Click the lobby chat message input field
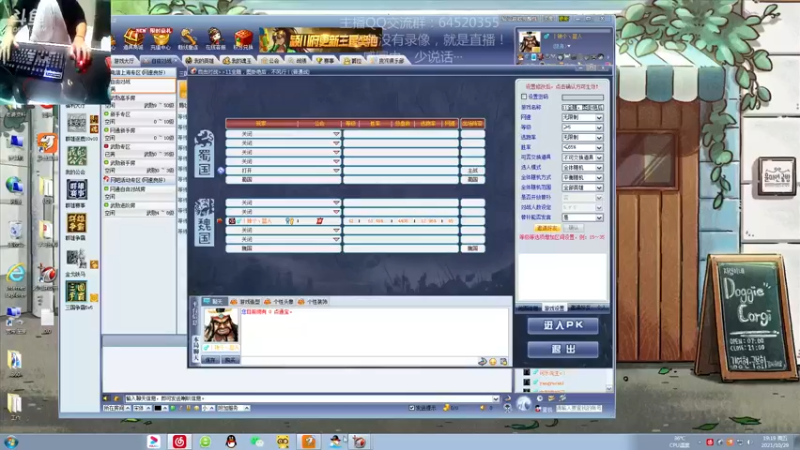The width and height of the screenshot is (800, 450). 311,398
